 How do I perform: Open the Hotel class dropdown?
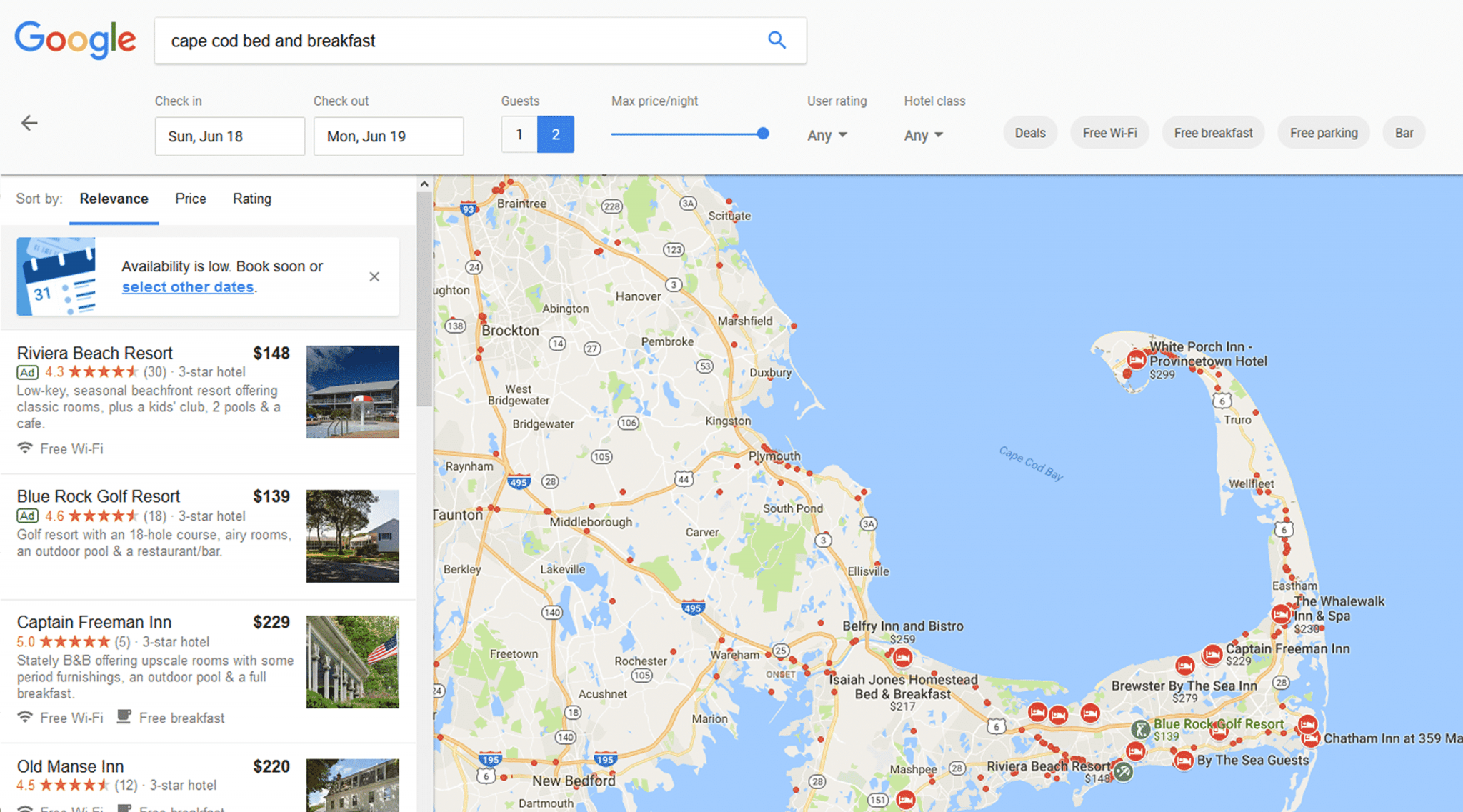click(924, 135)
